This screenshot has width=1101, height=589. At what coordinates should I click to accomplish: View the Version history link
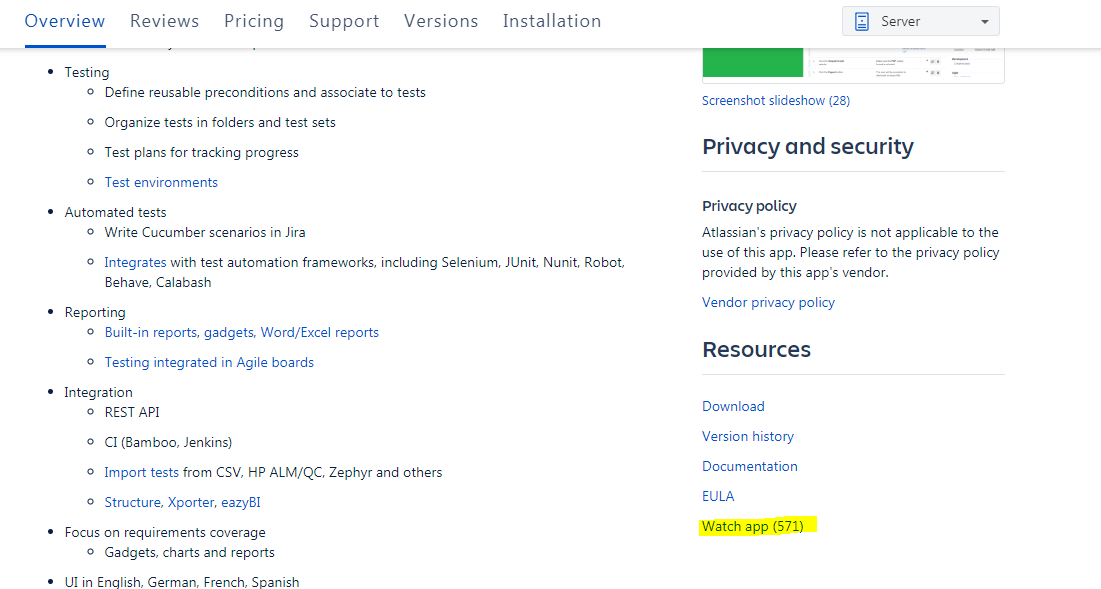pos(747,436)
